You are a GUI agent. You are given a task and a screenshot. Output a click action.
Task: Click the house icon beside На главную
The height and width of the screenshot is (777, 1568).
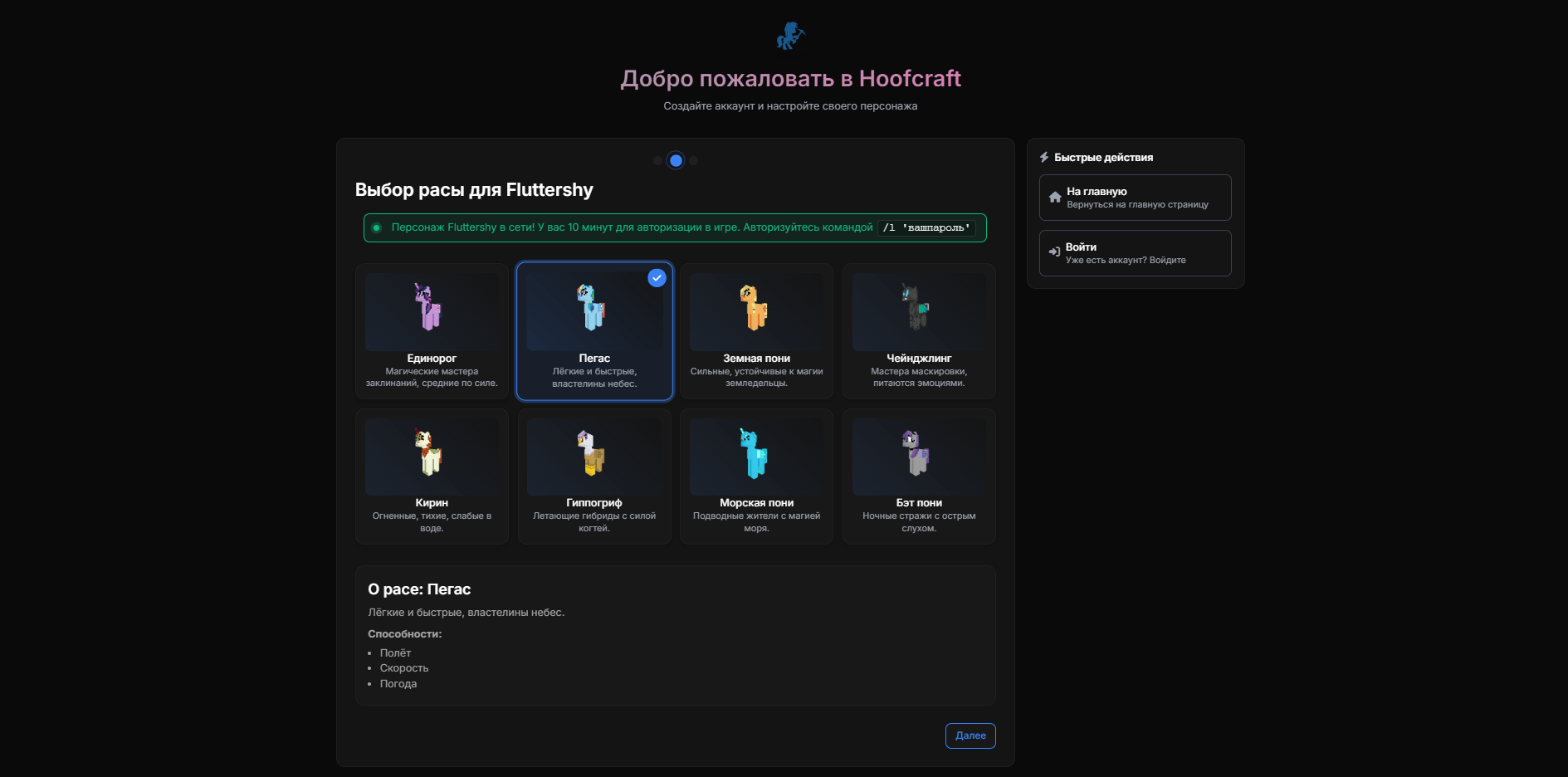coord(1055,198)
